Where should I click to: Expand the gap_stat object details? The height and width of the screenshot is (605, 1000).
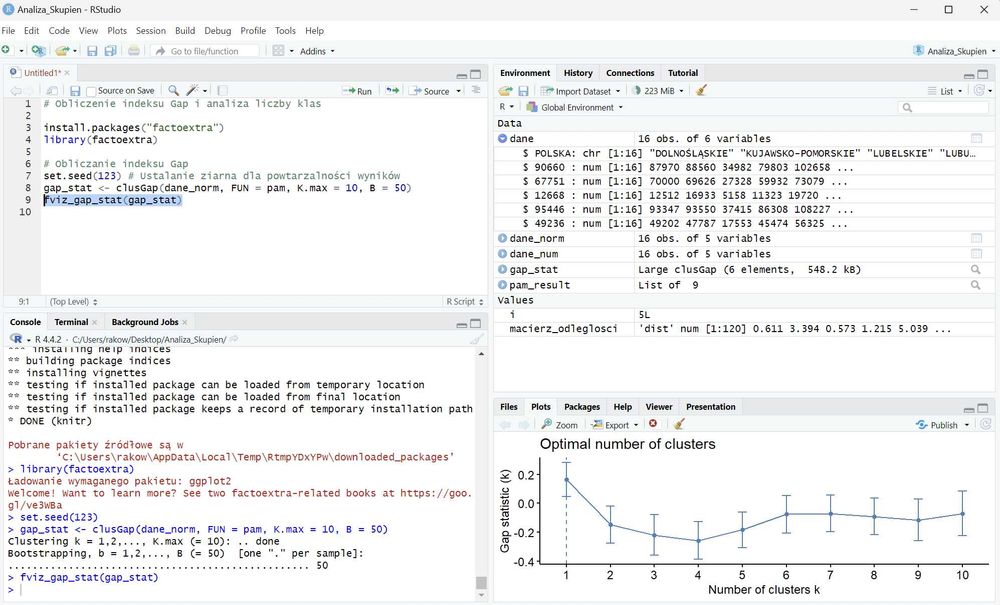pyautogui.click(x=503, y=270)
